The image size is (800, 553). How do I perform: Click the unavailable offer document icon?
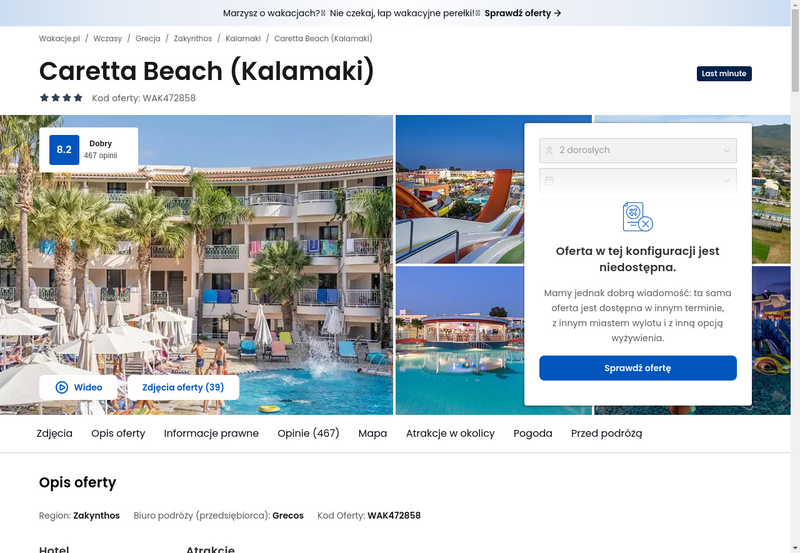coord(638,217)
